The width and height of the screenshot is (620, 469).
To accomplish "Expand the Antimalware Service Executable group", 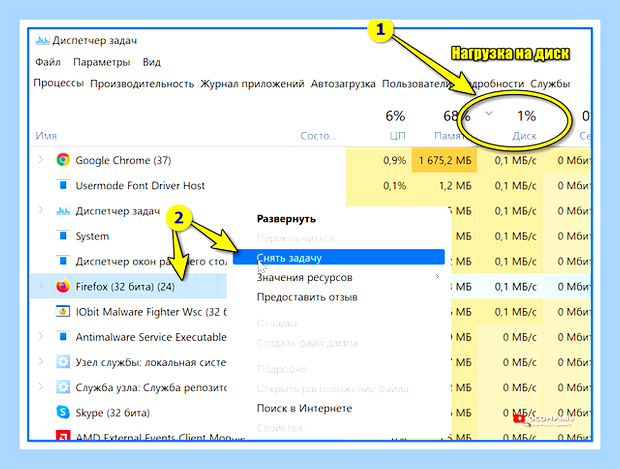I will 41,336.
